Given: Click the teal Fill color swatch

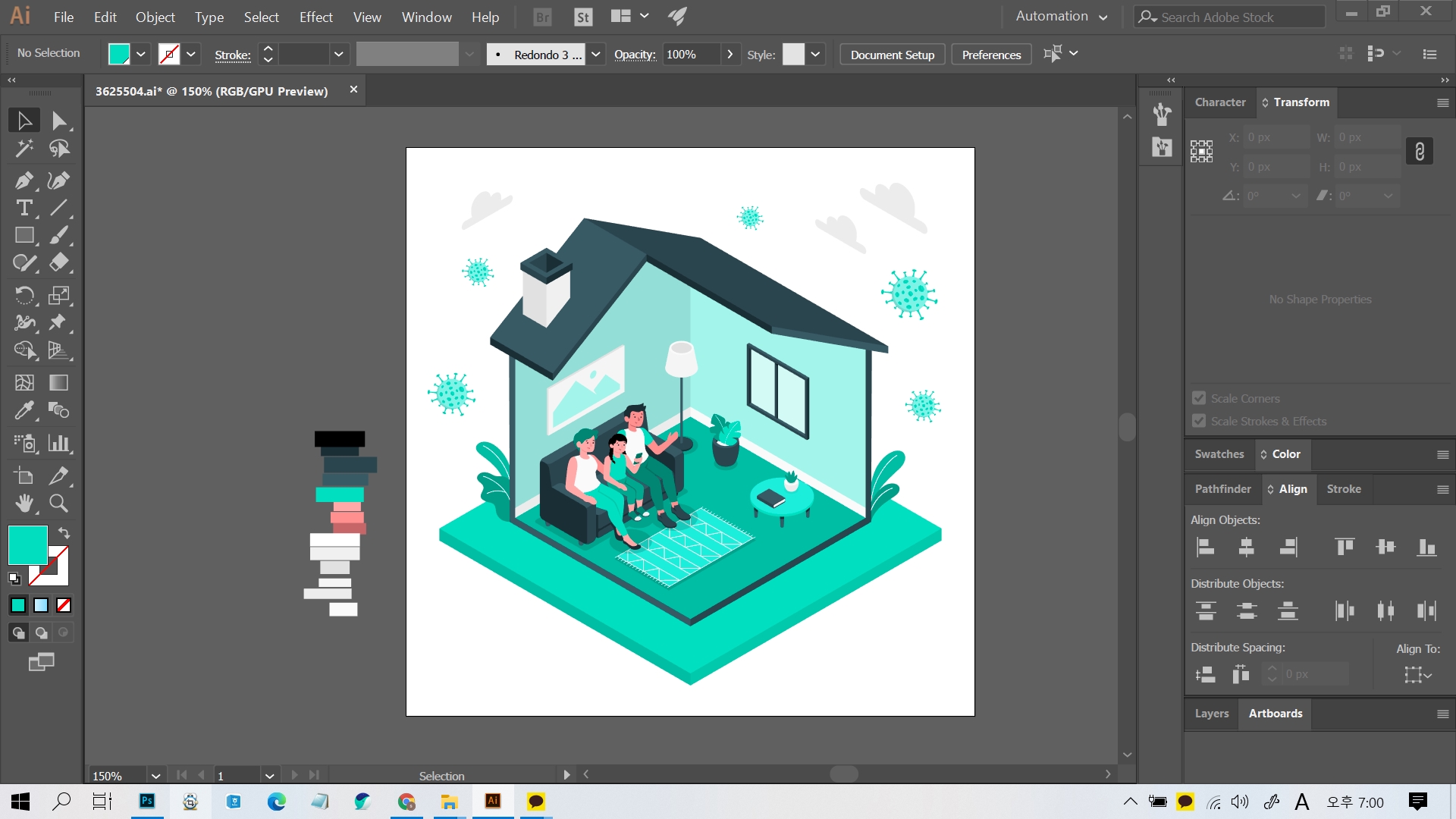Looking at the screenshot, I should pyautogui.click(x=28, y=545).
